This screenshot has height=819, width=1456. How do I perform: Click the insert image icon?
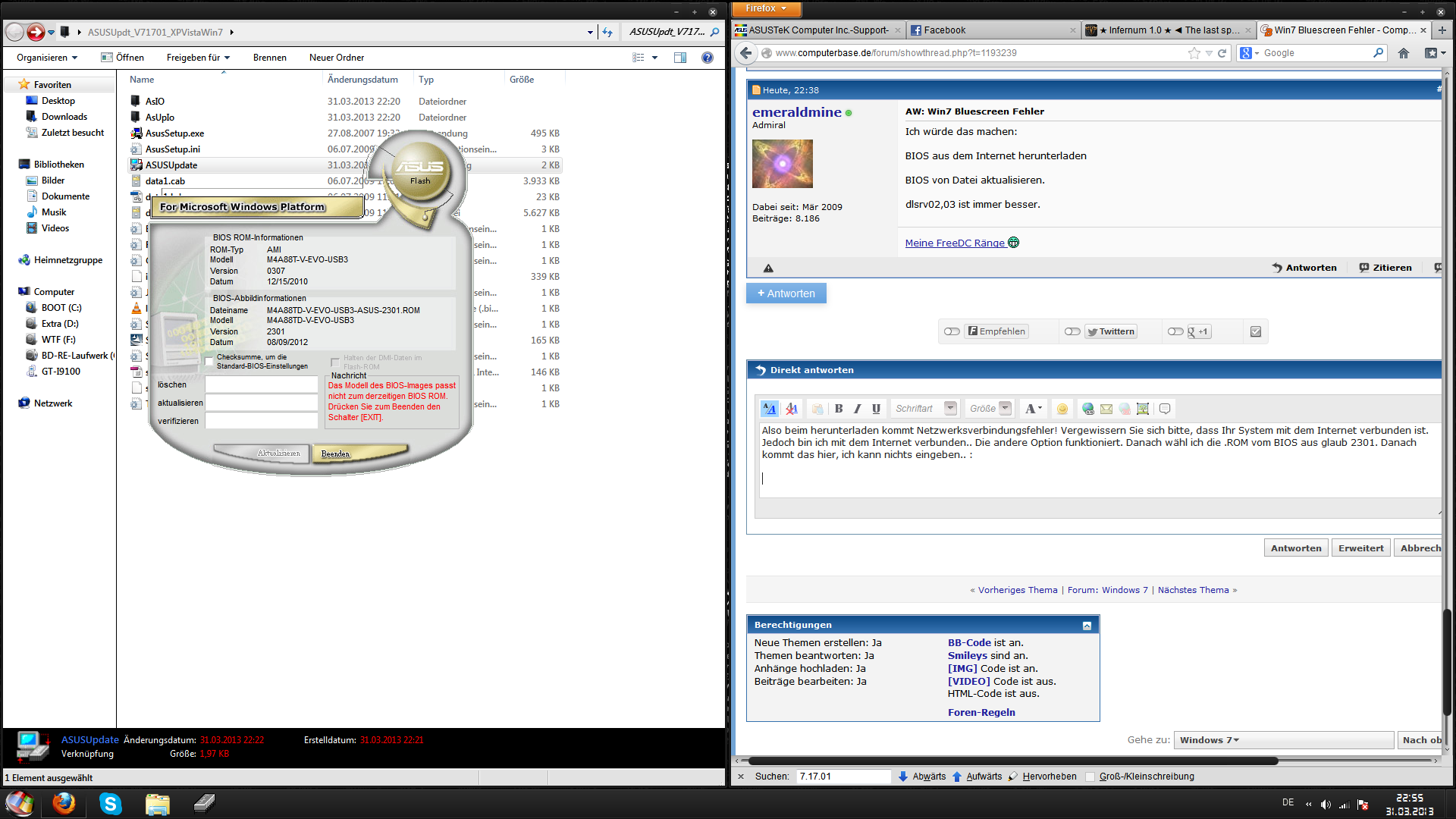coord(1143,409)
